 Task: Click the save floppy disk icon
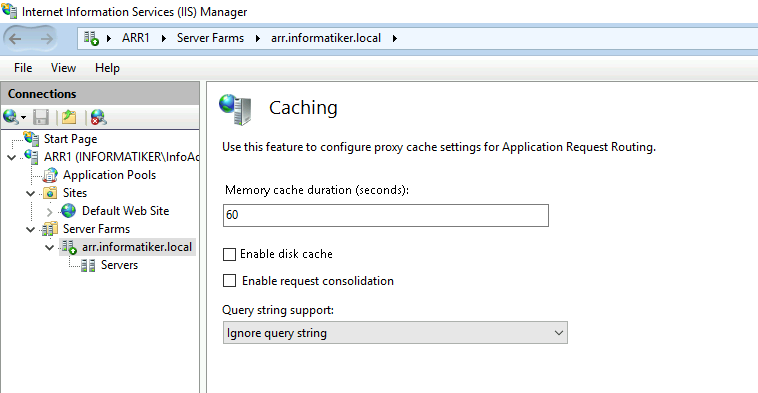pyautogui.click(x=41, y=117)
